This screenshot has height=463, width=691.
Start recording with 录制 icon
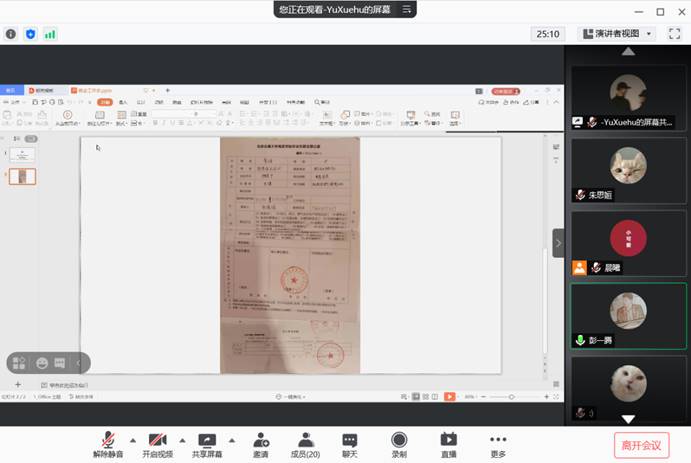(399, 443)
